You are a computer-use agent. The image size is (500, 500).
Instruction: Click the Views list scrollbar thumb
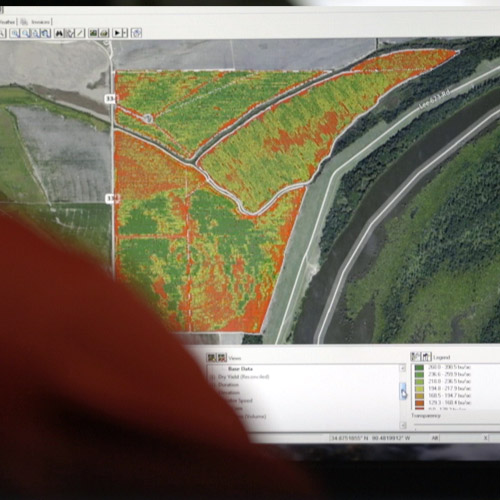pos(403,391)
